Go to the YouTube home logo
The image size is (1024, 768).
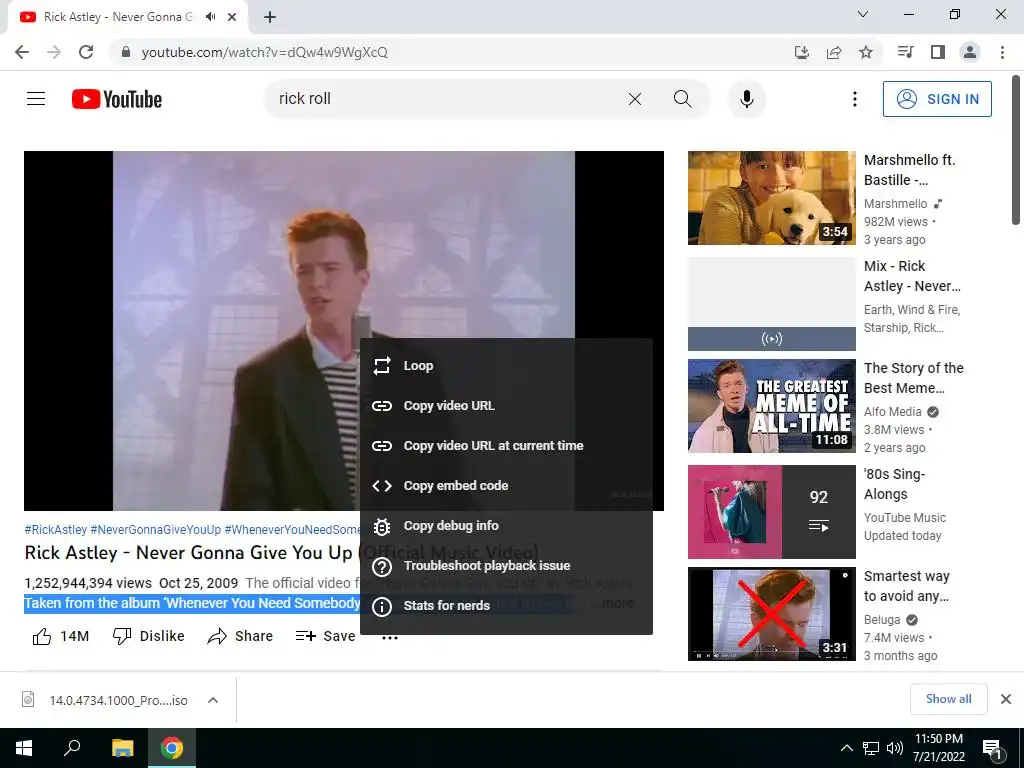[117, 99]
